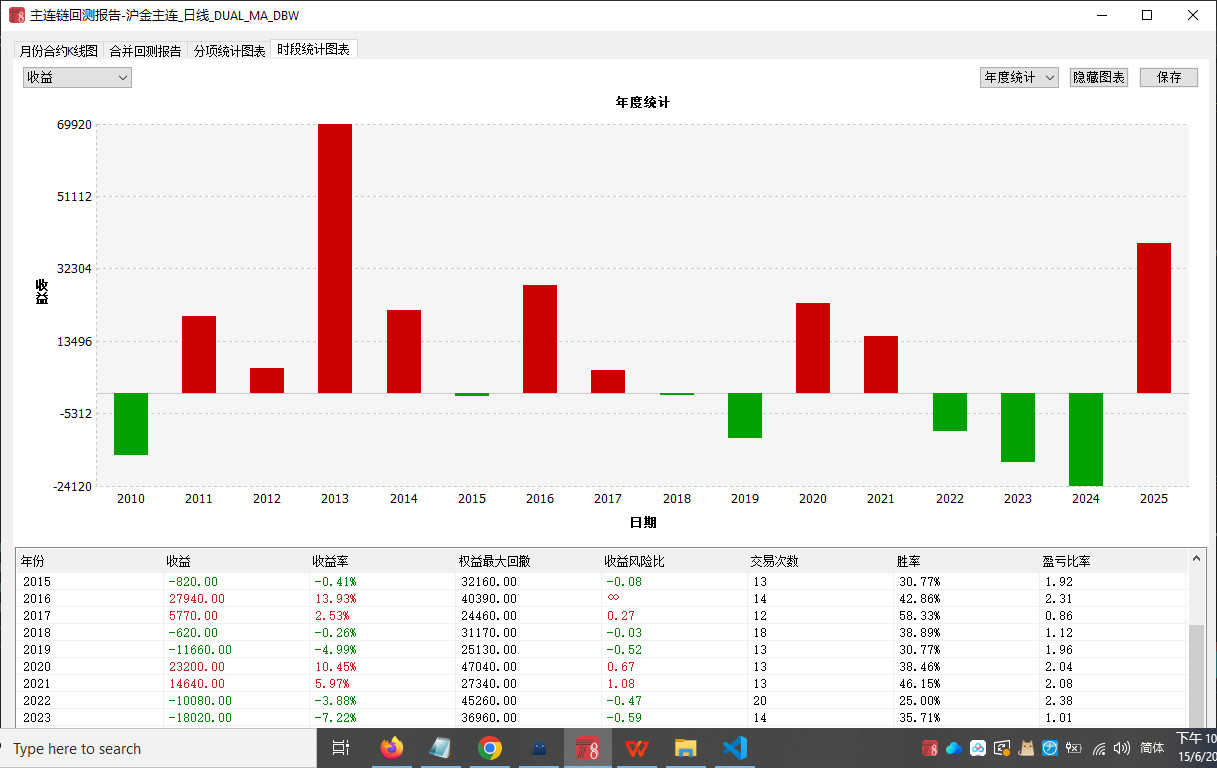This screenshot has height=781, width=1217.
Task: Open WPS Office from the taskbar
Action: 636,748
